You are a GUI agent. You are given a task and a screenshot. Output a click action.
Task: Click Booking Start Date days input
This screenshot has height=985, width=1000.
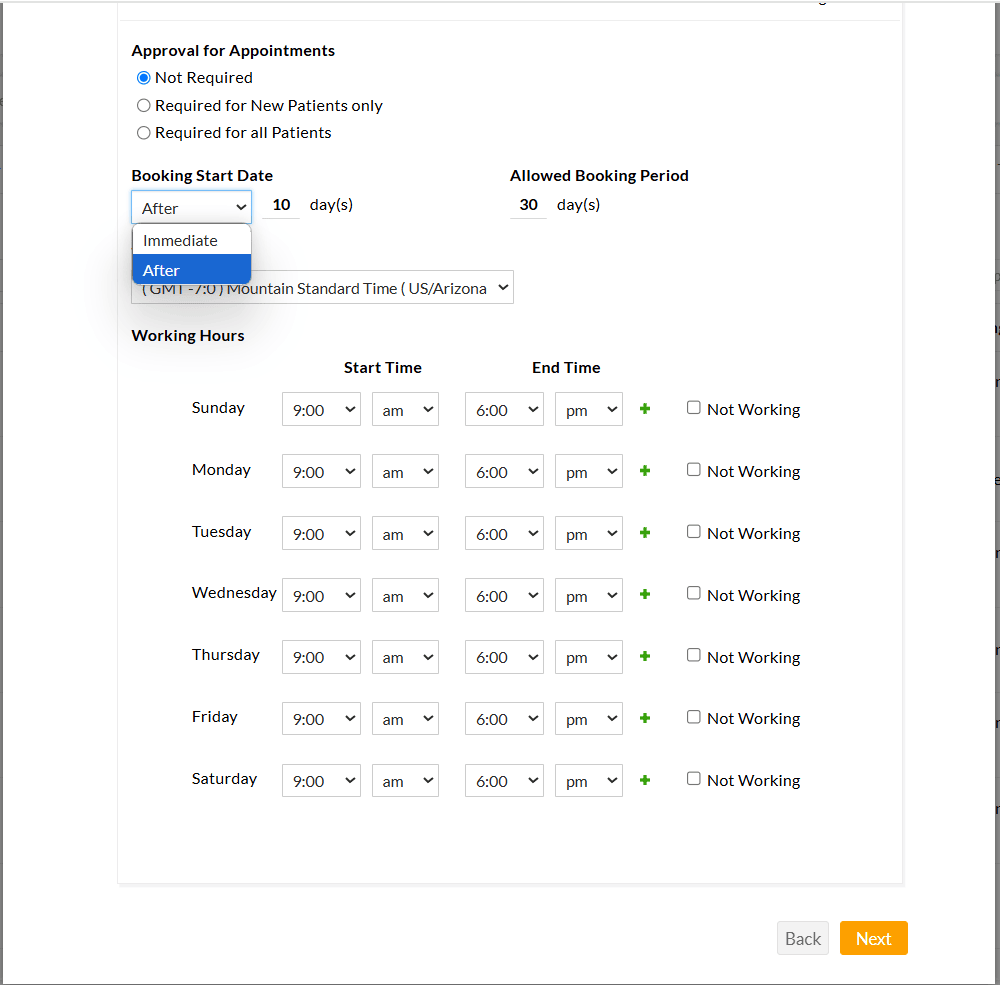[281, 205]
